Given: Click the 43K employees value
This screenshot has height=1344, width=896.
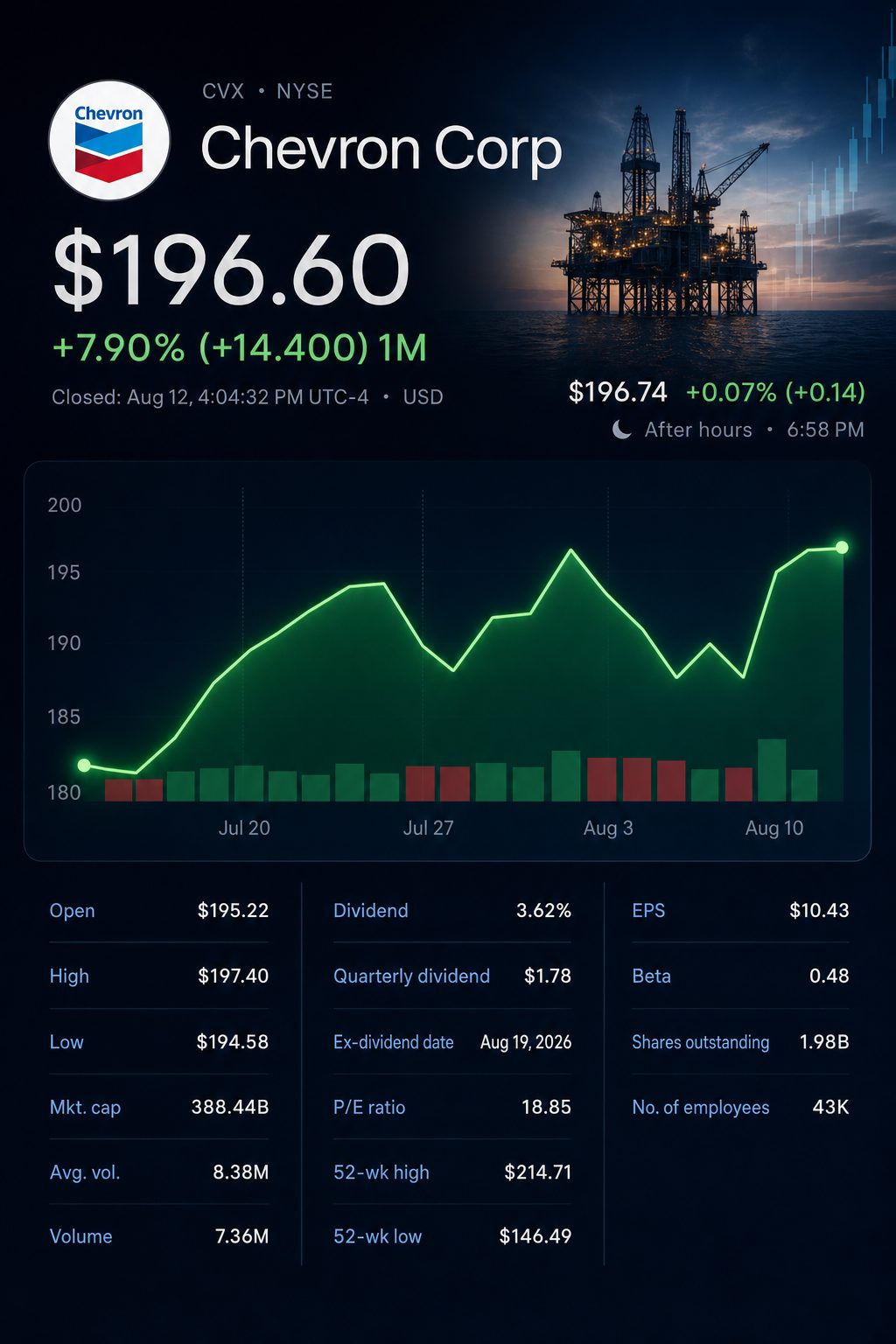Looking at the screenshot, I should click(x=830, y=1107).
